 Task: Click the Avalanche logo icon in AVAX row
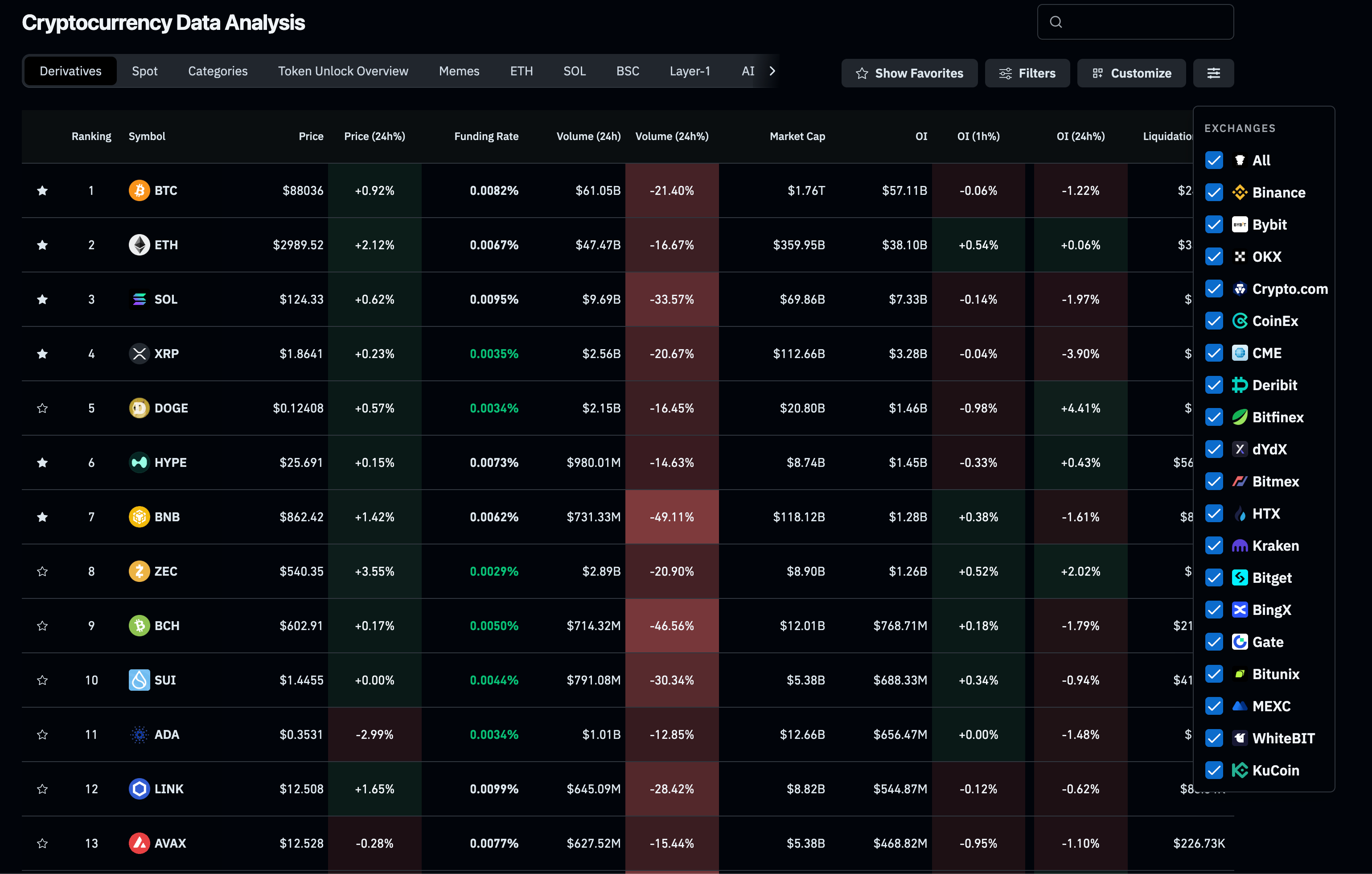[139, 843]
